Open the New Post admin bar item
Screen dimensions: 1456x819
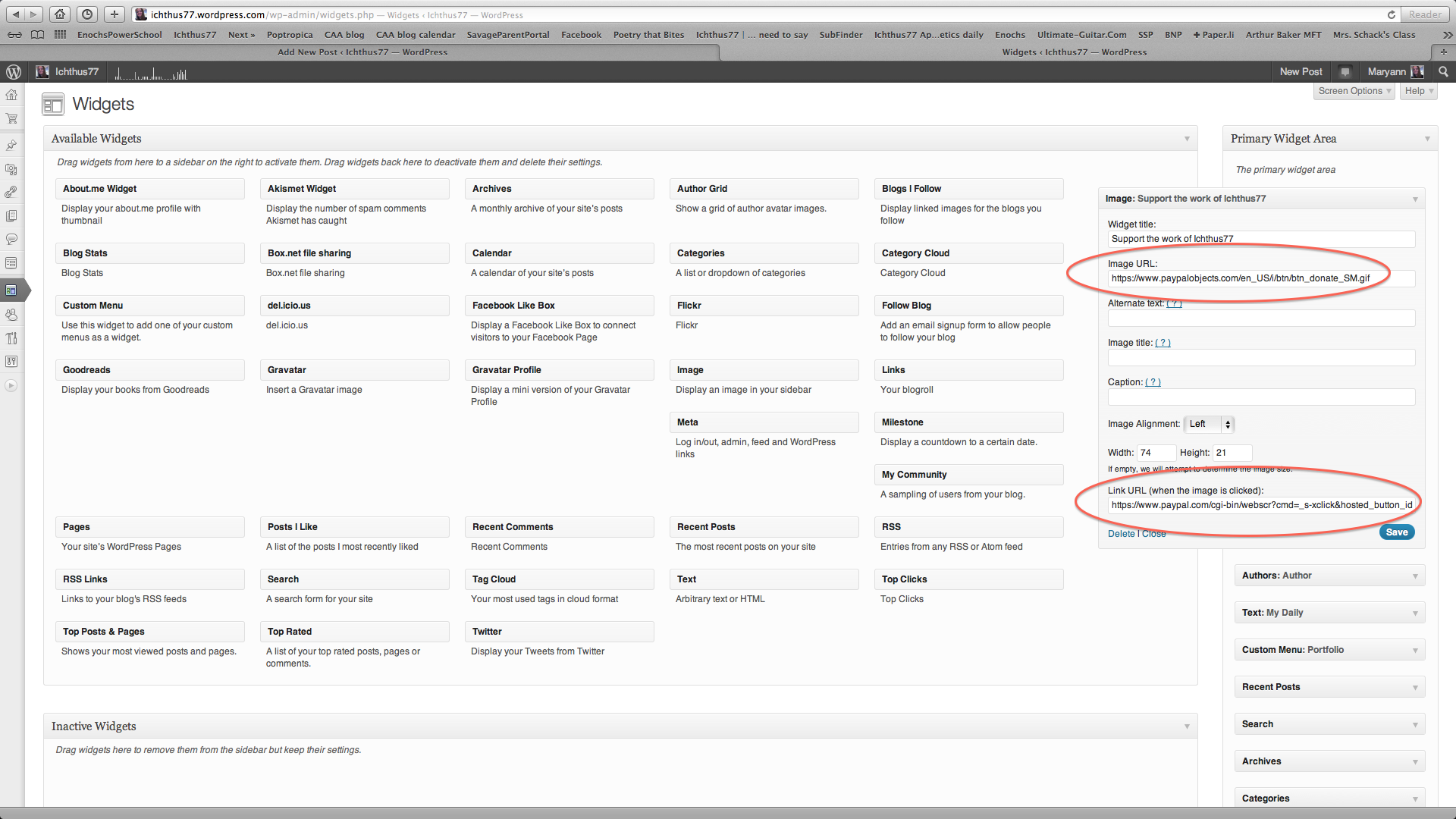point(1301,71)
